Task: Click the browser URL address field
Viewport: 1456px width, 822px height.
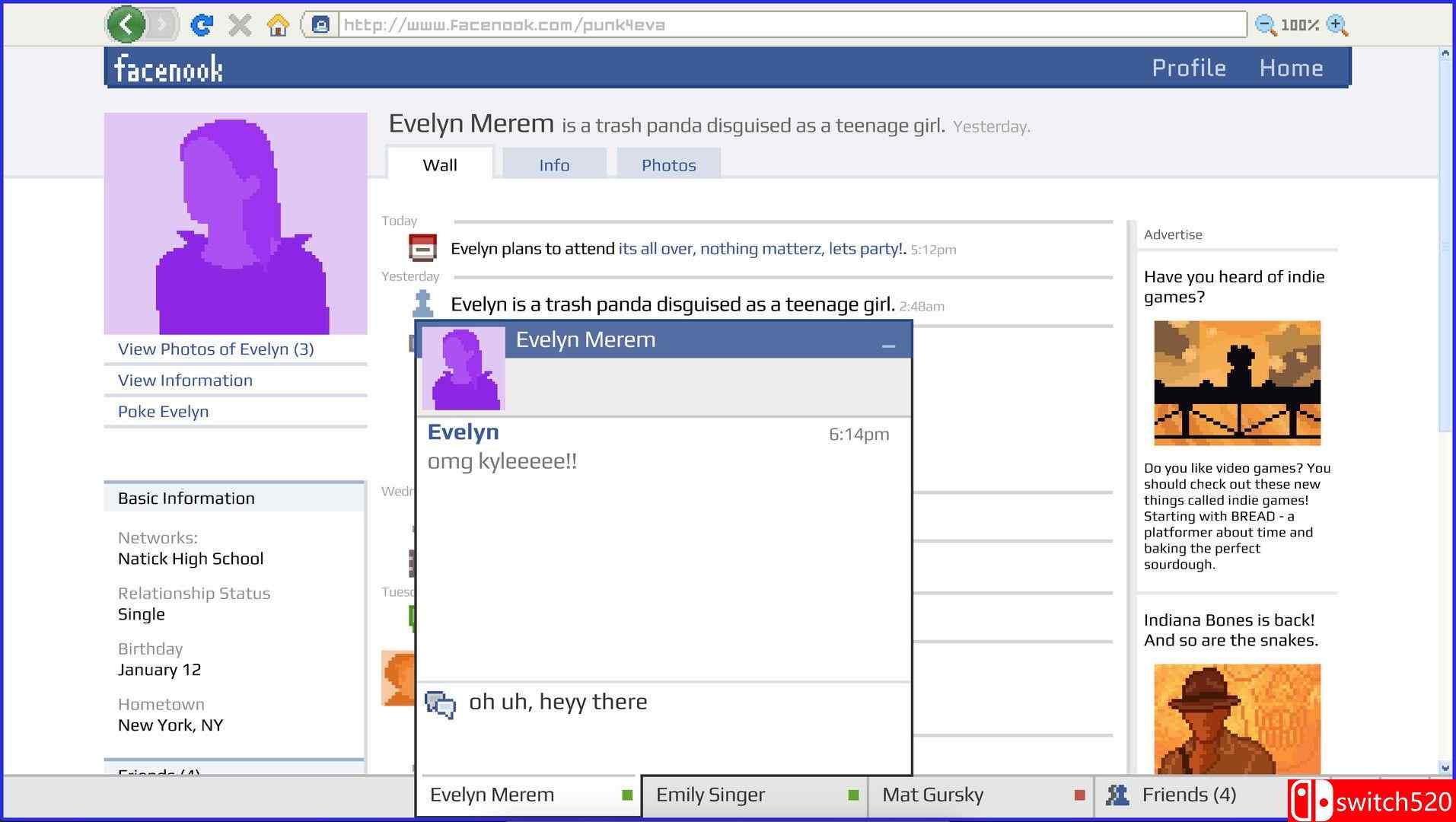Action: (792, 25)
